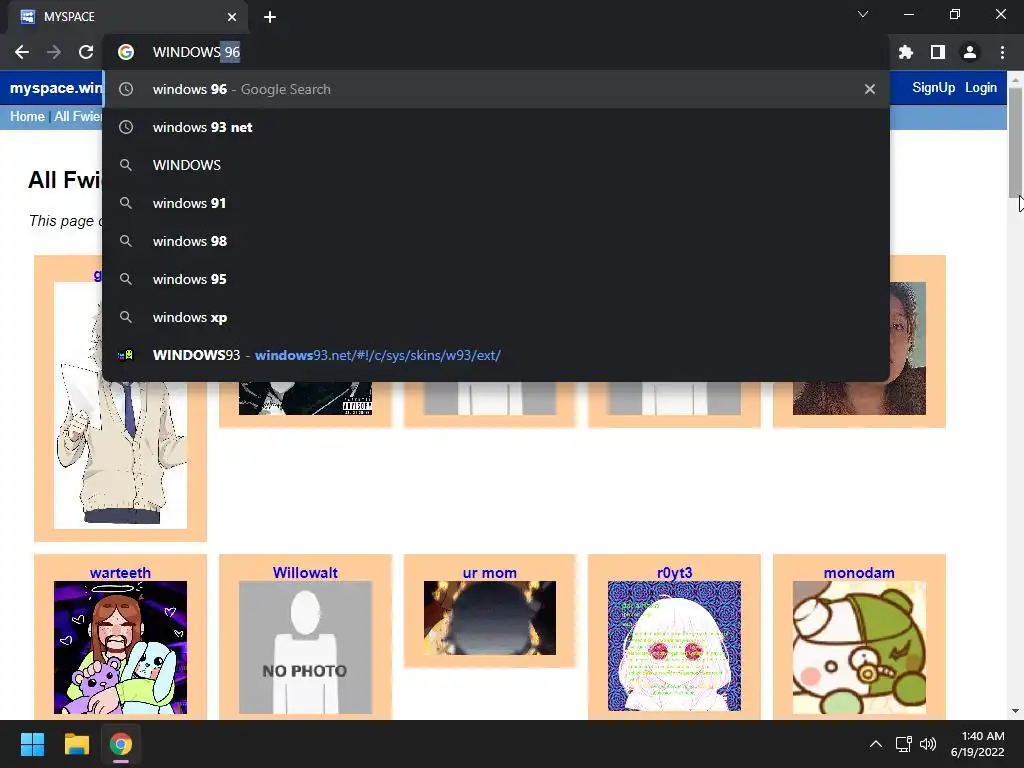This screenshot has height=768, width=1024.
Task: Open Willowalt's profile name link
Action: [305, 573]
